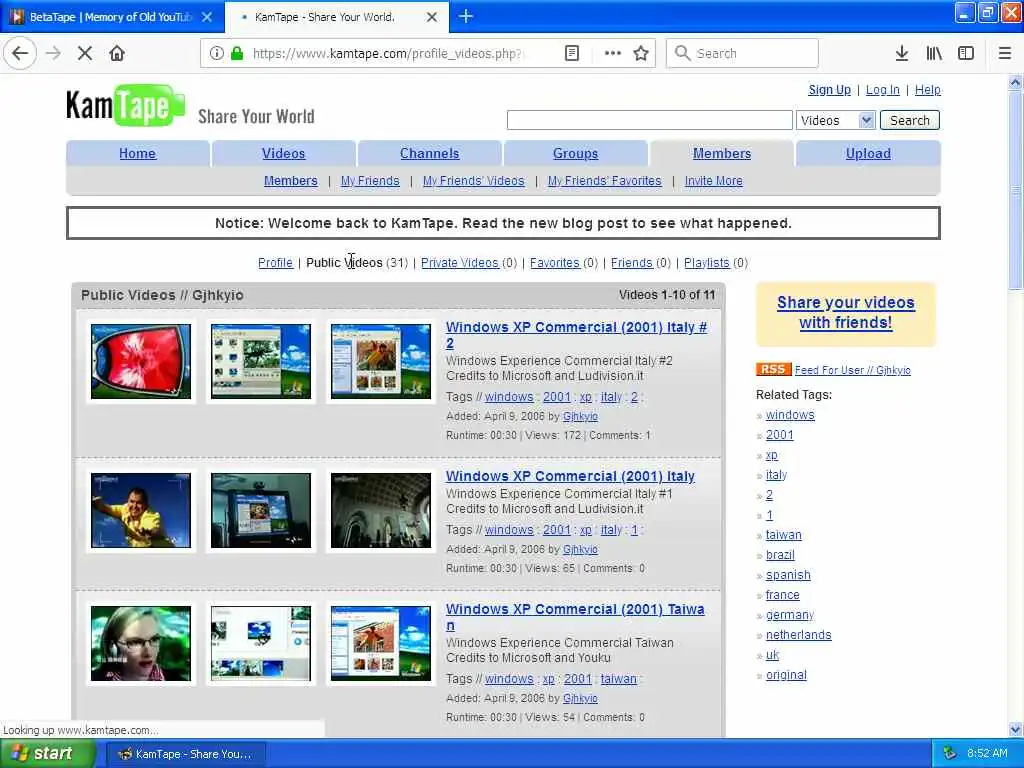Image resolution: width=1024 pixels, height=768 pixels.
Task: Open the Videos navigation tab
Action: (x=283, y=153)
